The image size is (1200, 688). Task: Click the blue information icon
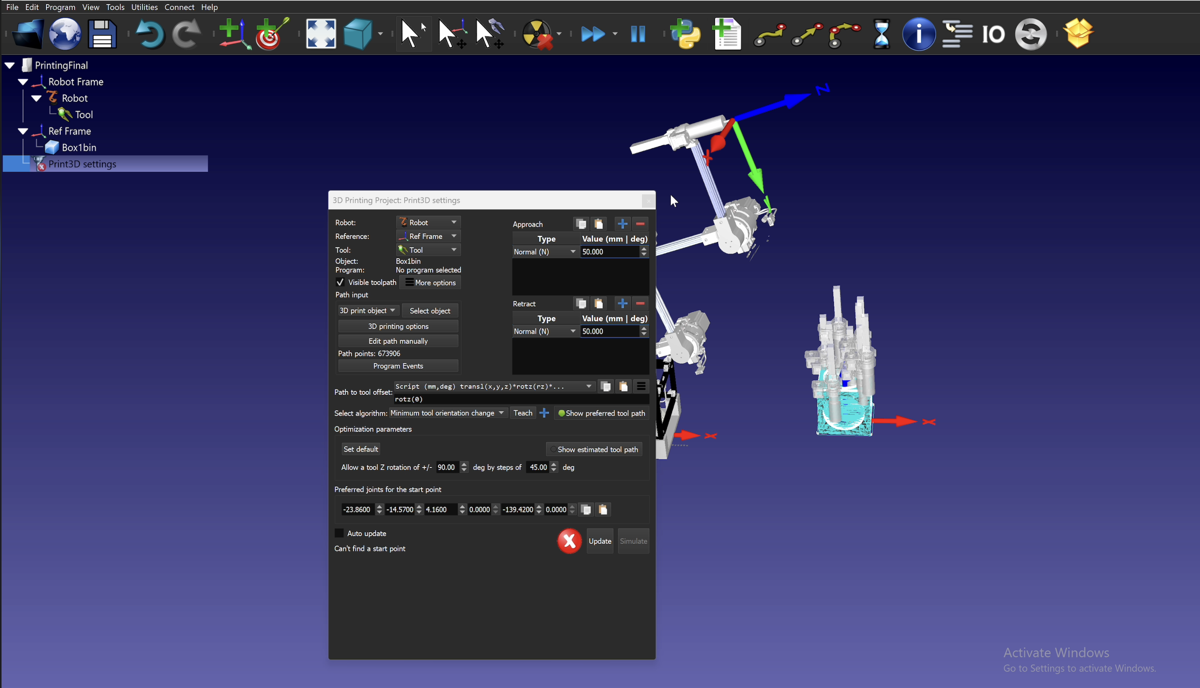tap(918, 35)
